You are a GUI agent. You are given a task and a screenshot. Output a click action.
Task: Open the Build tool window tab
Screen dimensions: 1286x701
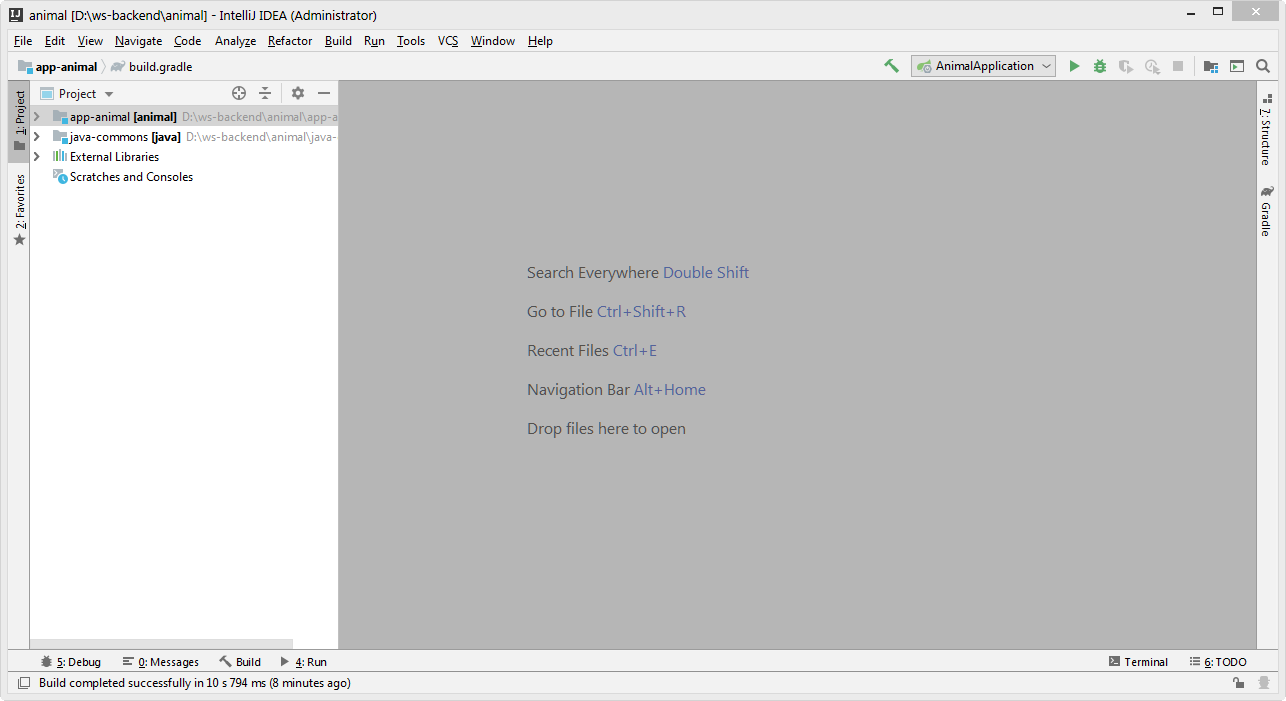[240, 662]
